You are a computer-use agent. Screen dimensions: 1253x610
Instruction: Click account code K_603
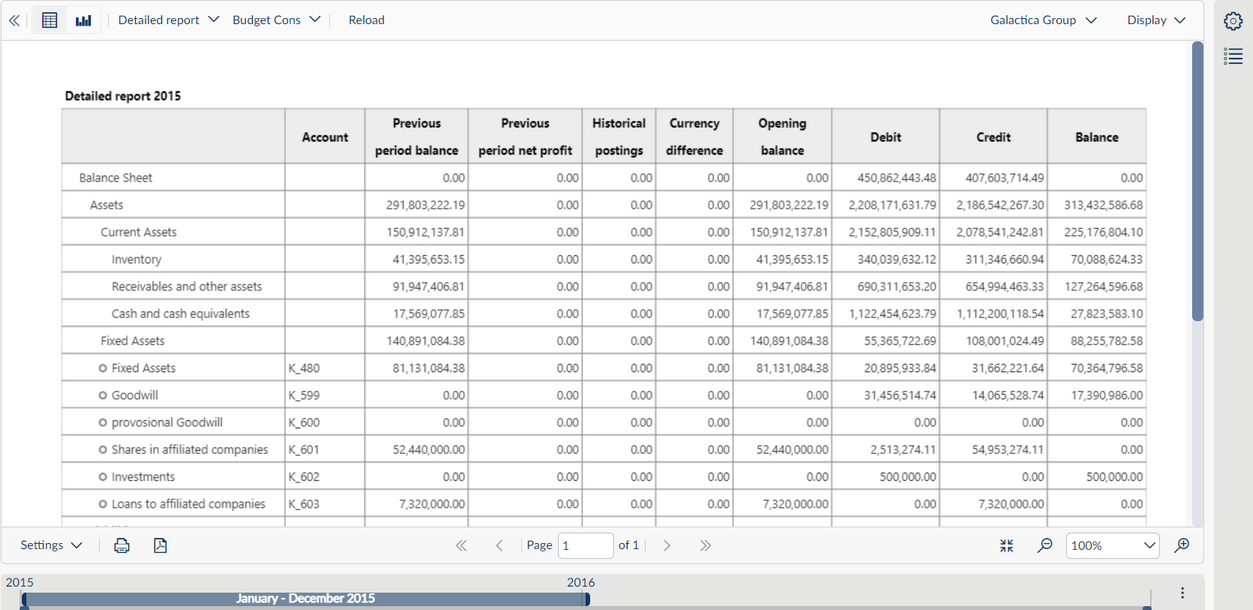click(x=304, y=504)
